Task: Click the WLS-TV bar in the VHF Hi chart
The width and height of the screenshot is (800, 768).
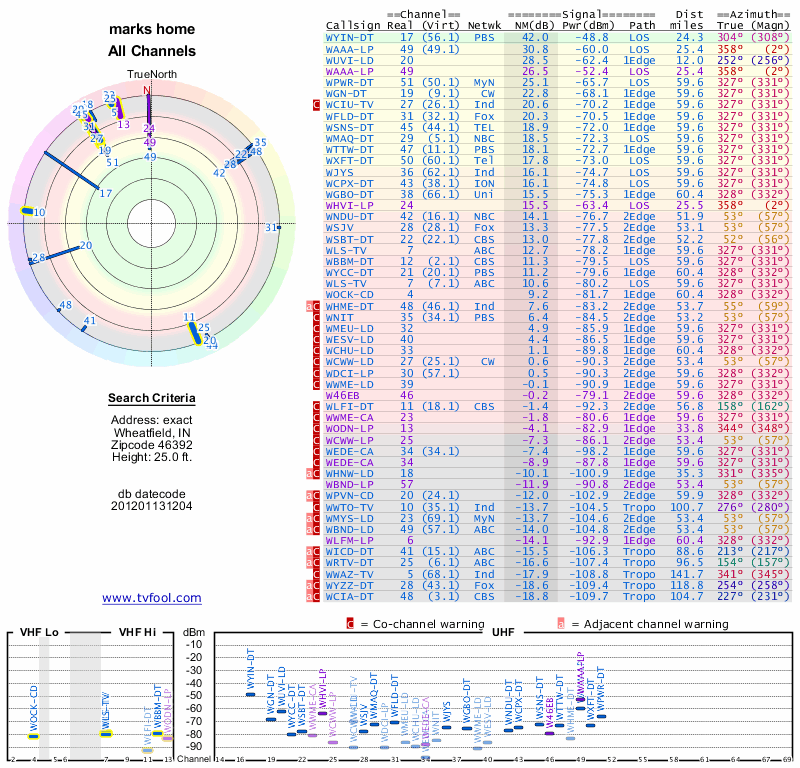Action: tap(106, 734)
